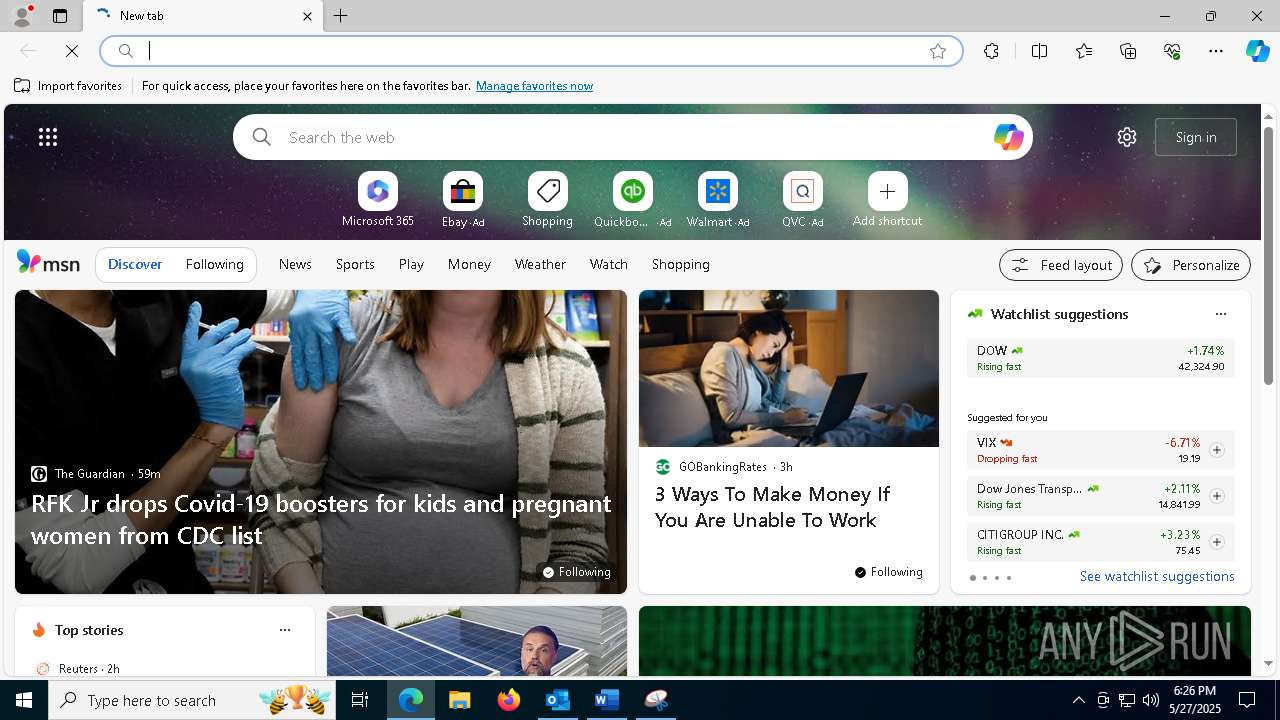The image size is (1280, 720).
Task: Open page settings gear
Action: point(1127,137)
